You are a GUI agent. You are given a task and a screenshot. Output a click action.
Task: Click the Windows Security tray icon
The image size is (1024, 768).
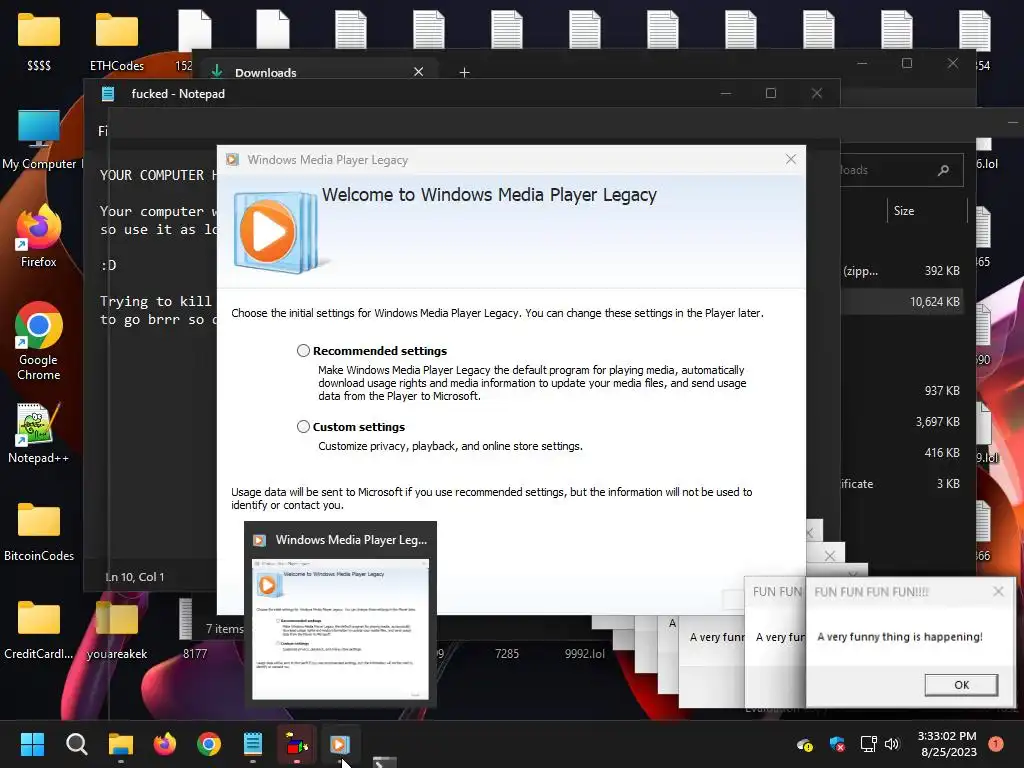pyautogui.click(x=837, y=744)
